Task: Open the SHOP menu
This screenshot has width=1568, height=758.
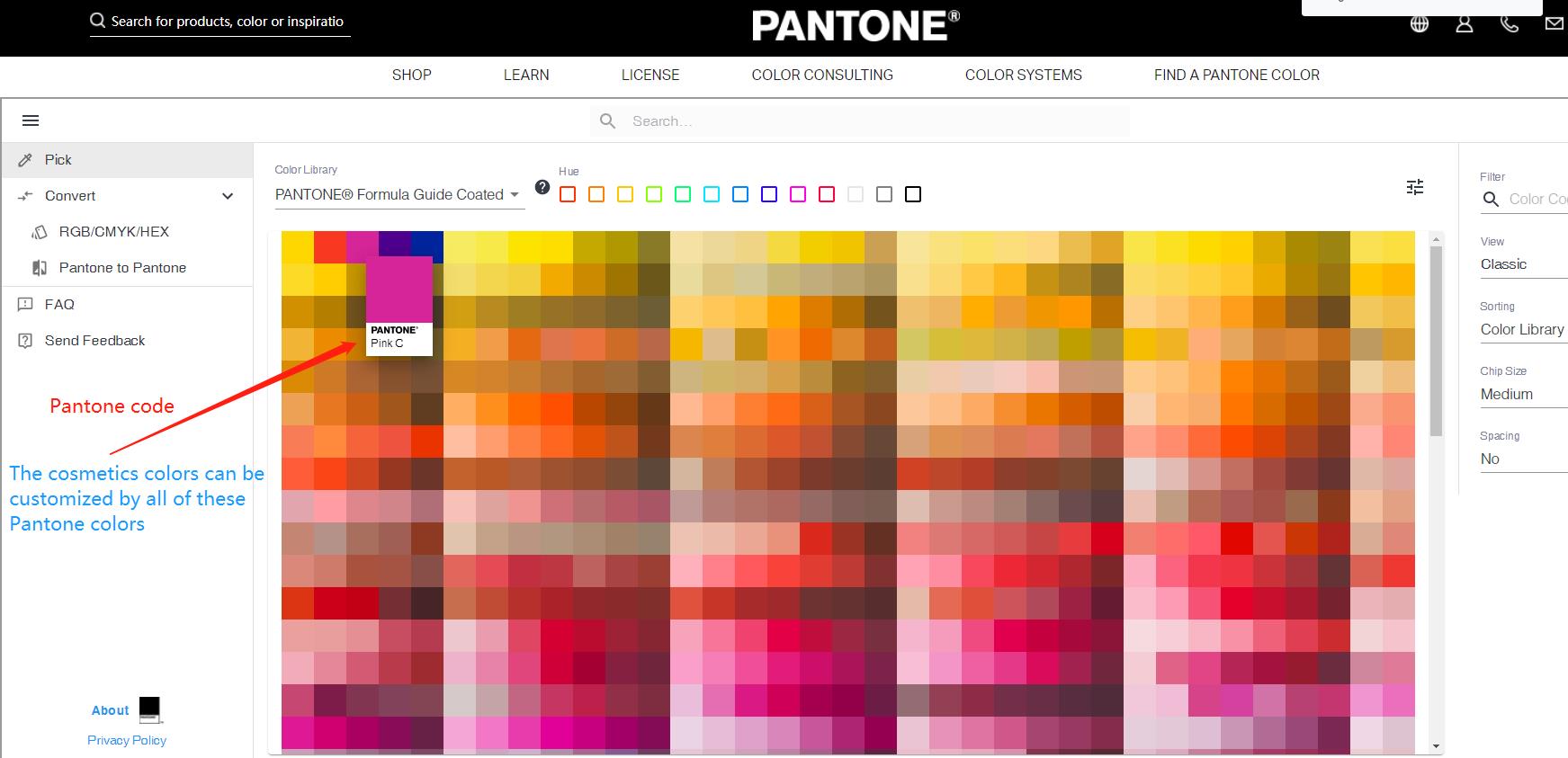Action: click(x=412, y=75)
